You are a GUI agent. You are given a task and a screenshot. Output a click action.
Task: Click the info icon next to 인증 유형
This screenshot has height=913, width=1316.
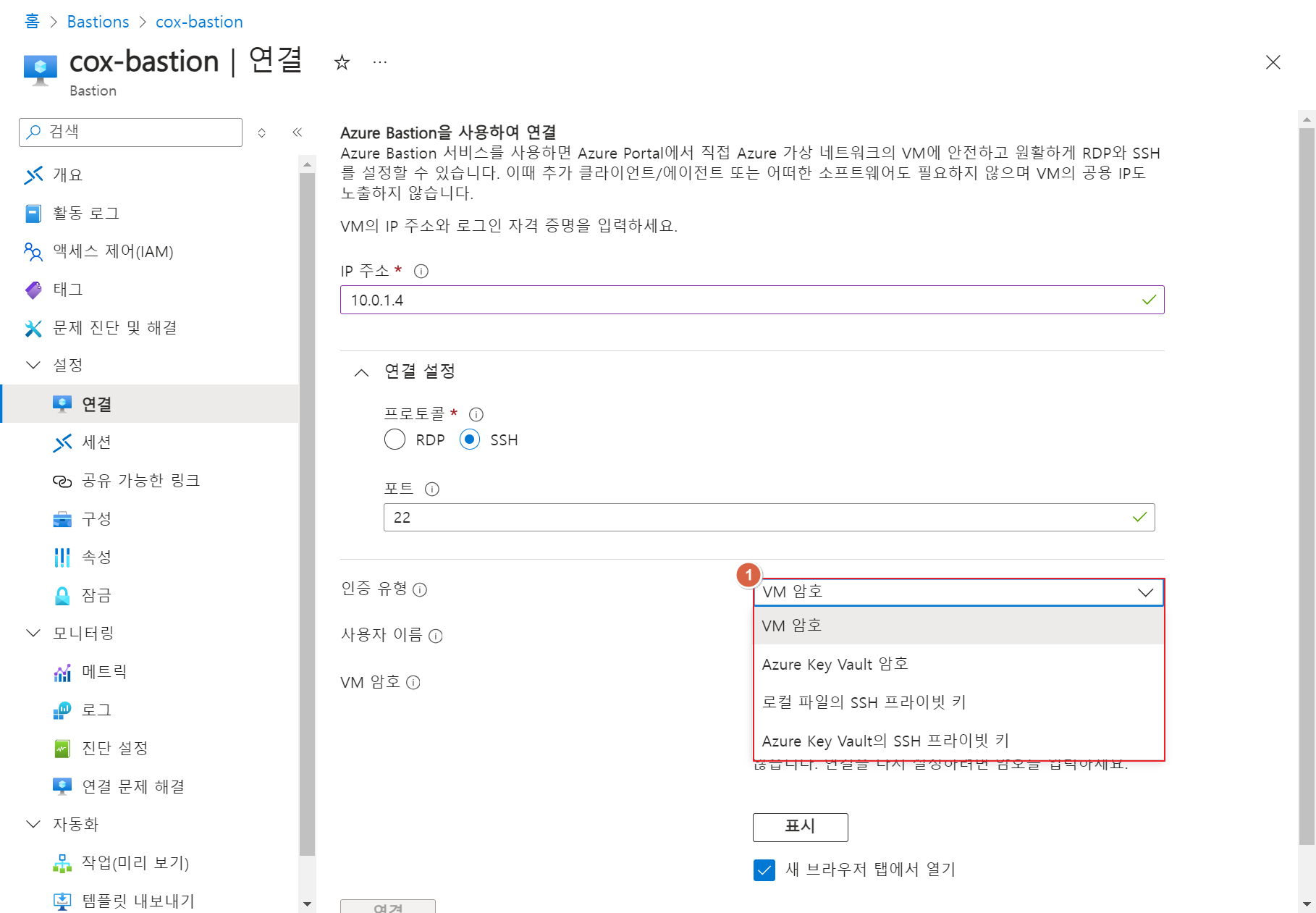(x=420, y=589)
